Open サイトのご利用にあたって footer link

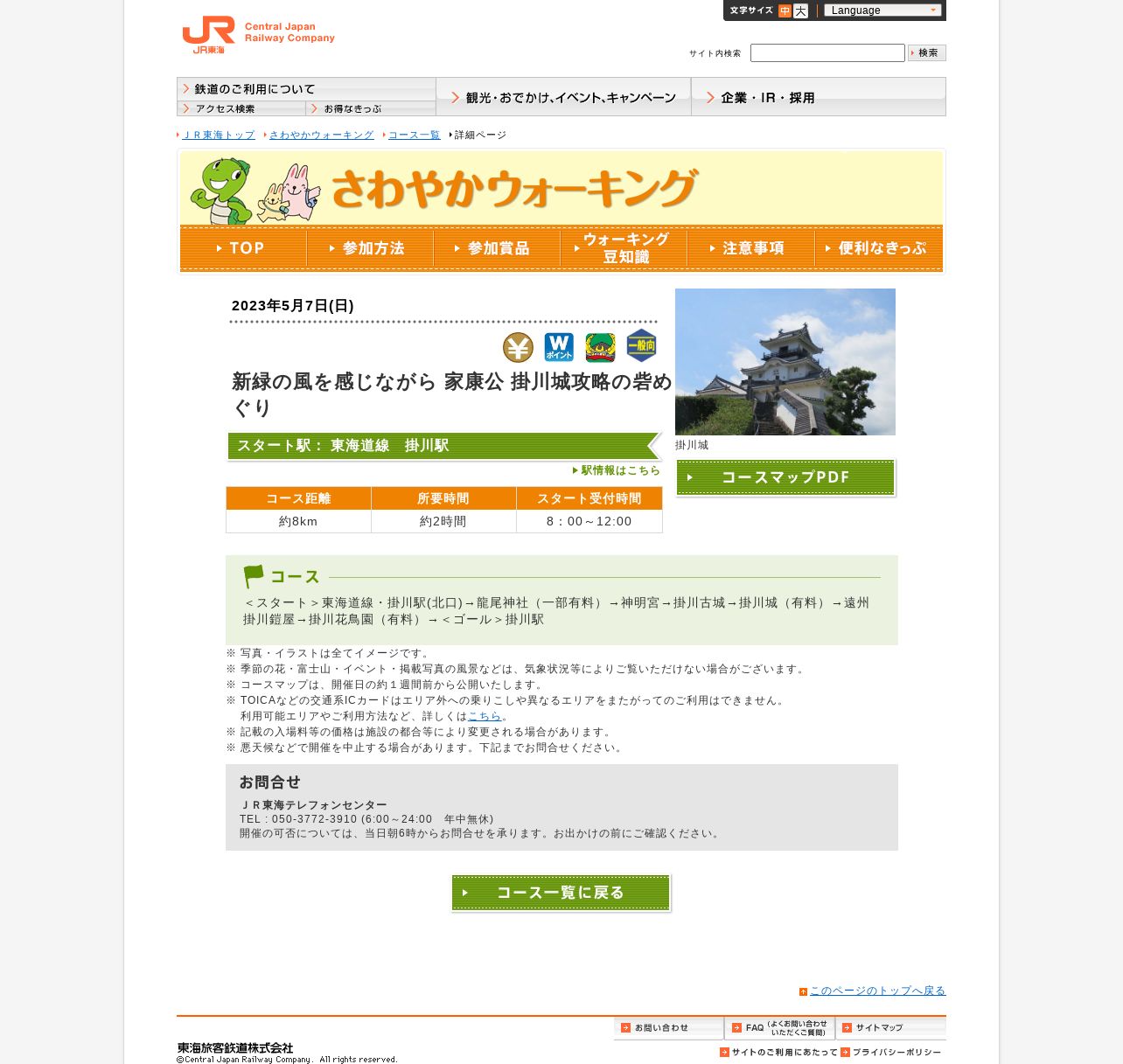778,1053
